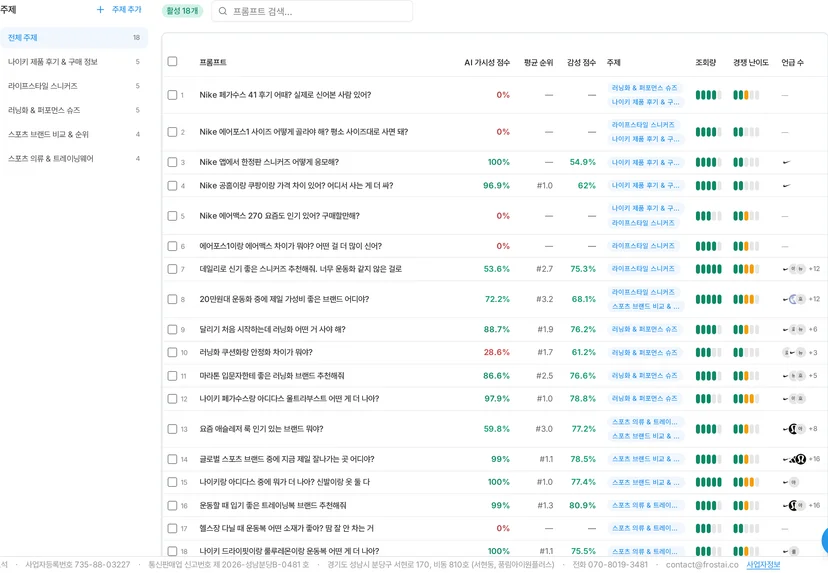Click competition difficulty bars in row 8
The image size is (828, 573).
pos(746,299)
